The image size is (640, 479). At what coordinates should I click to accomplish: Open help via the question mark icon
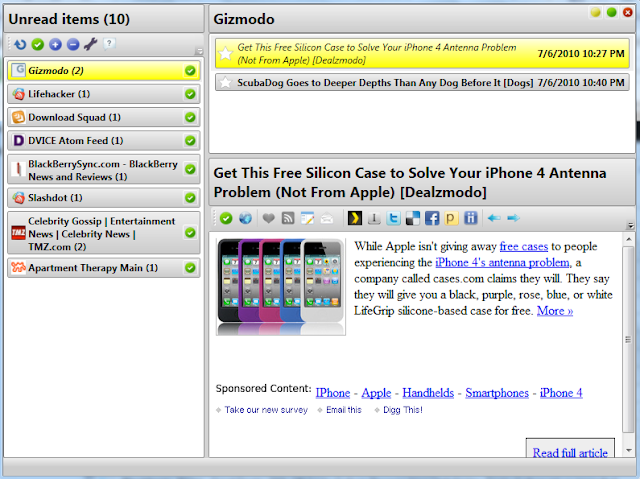click(109, 44)
